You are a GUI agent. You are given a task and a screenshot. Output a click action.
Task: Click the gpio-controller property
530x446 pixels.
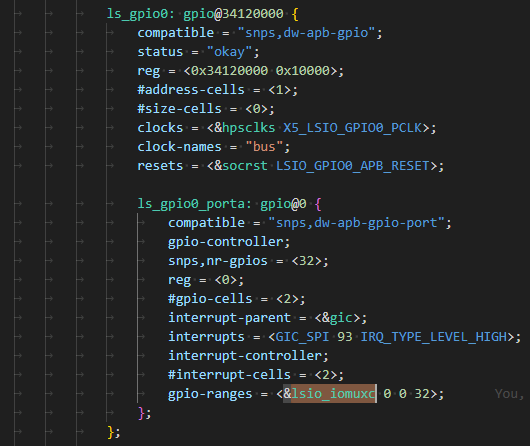point(226,242)
